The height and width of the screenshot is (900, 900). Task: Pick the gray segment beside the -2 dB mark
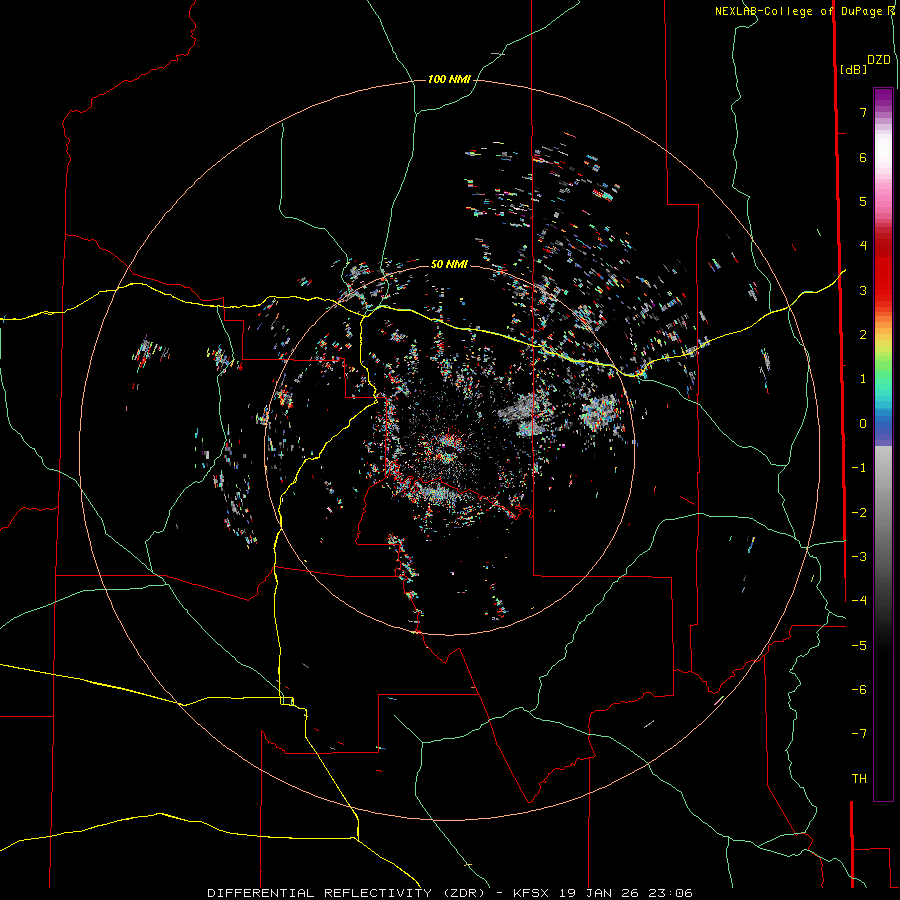coord(883,513)
